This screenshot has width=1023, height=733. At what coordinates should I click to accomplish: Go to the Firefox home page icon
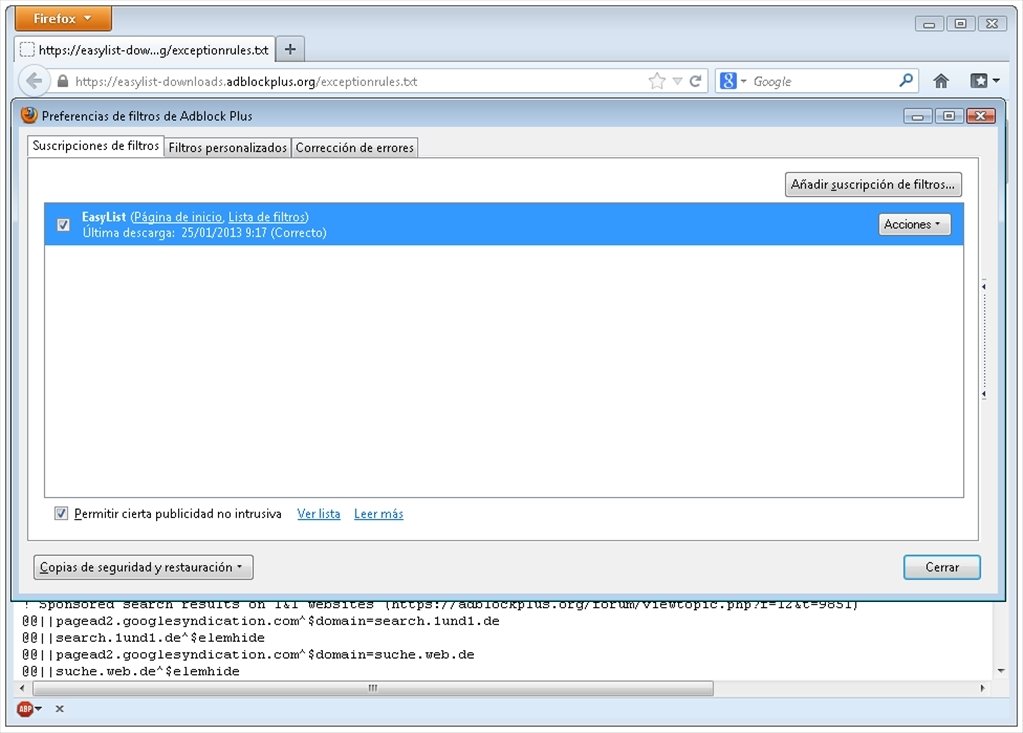tap(941, 81)
